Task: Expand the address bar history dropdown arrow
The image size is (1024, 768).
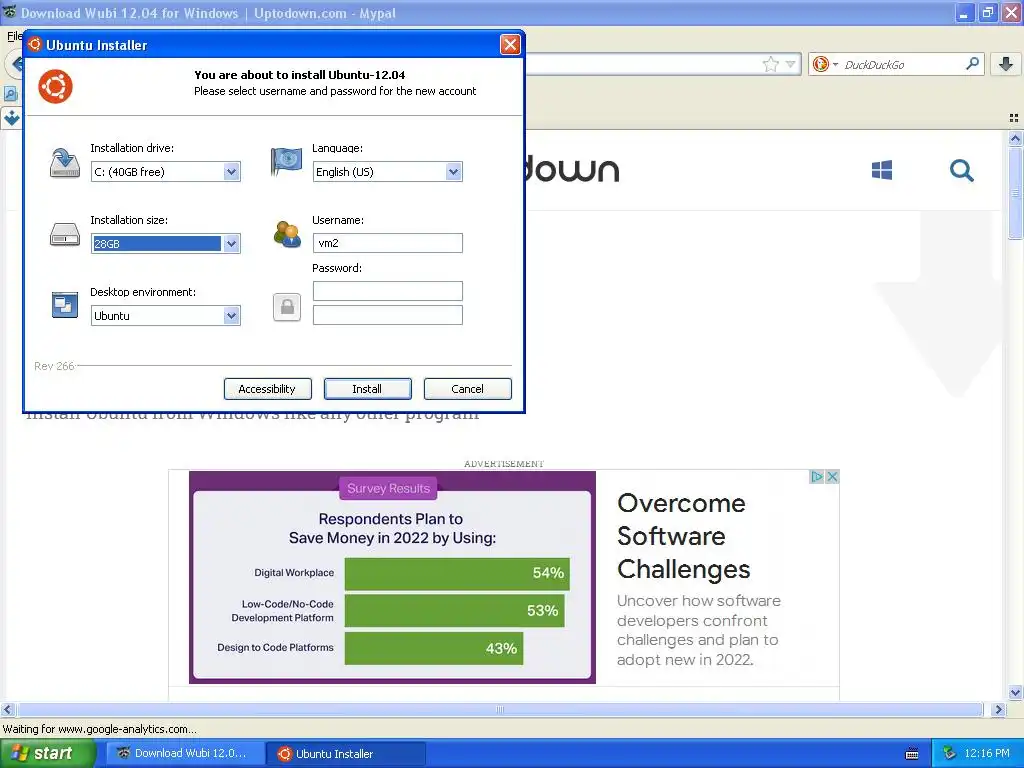Action: [790, 64]
